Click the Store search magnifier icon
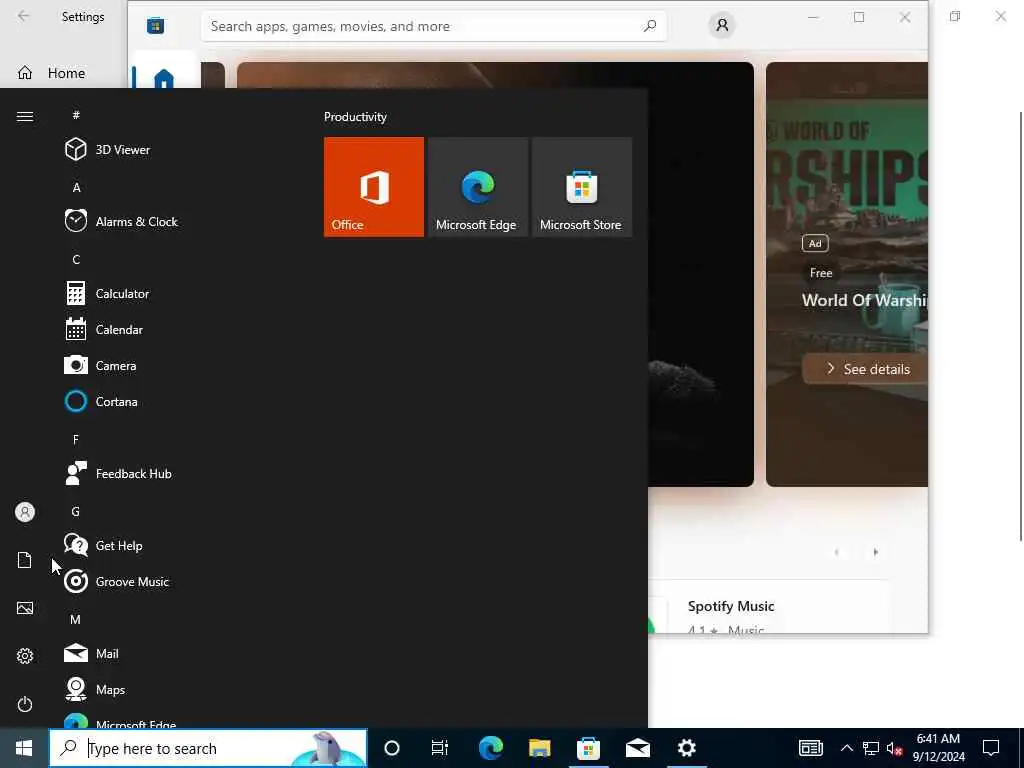The height and width of the screenshot is (768, 1024). (649, 26)
